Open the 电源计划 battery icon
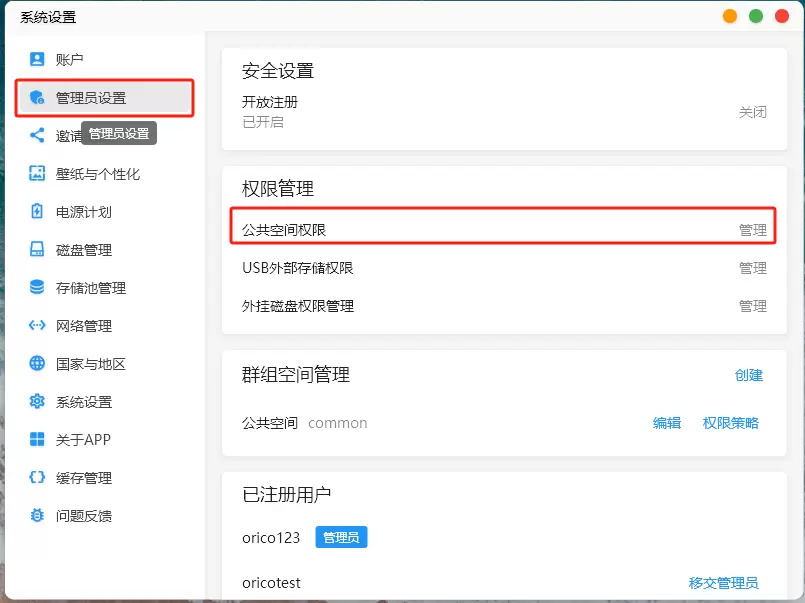The width and height of the screenshot is (805, 603). (x=37, y=211)
